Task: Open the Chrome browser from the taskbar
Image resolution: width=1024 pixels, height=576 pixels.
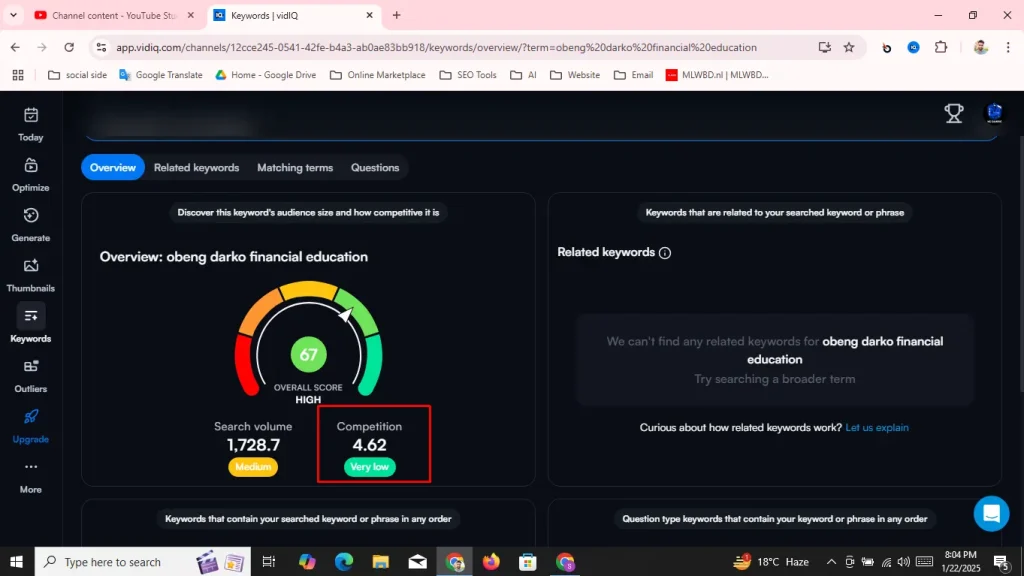Action: tap(455, 562)
